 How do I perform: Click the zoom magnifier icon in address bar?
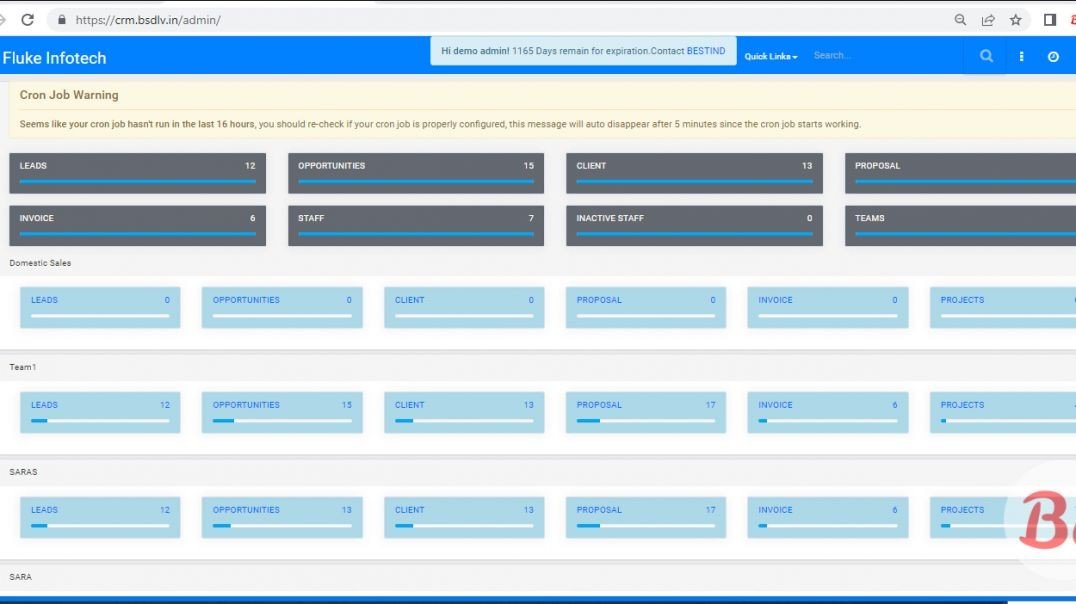[x=960, y=19]
